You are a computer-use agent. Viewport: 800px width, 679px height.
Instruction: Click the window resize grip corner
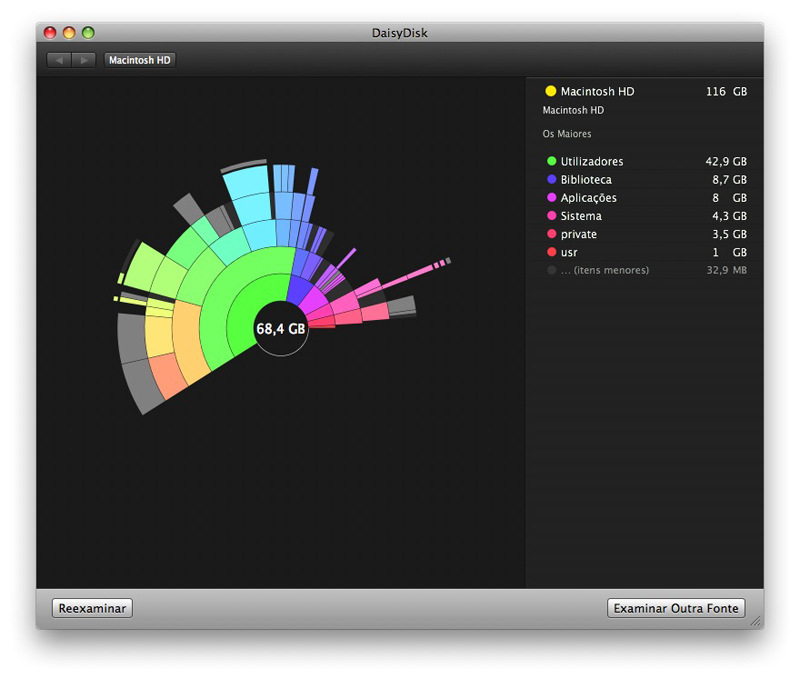pos(756,621)
